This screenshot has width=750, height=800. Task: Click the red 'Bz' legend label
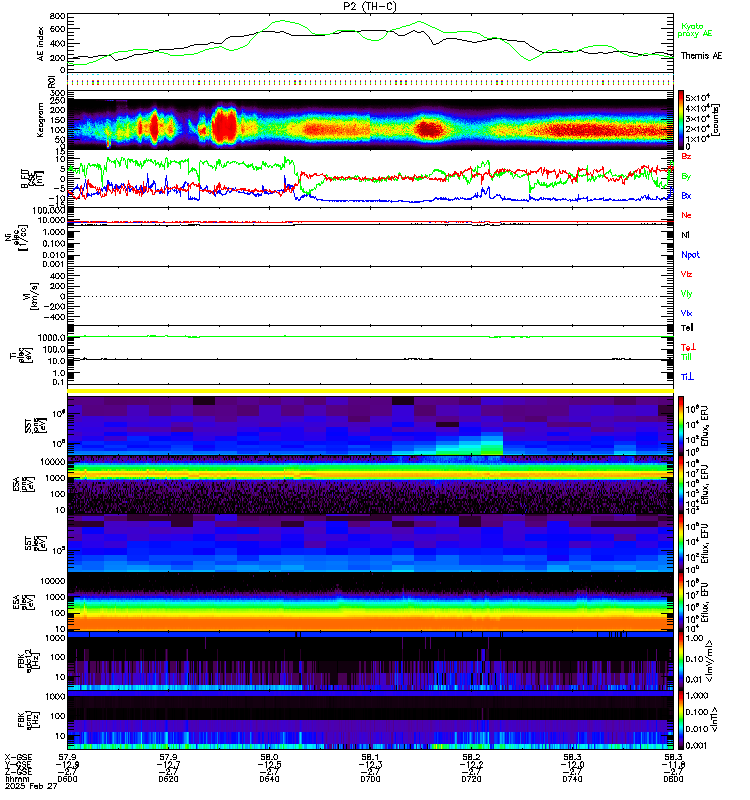coord(686,156)
